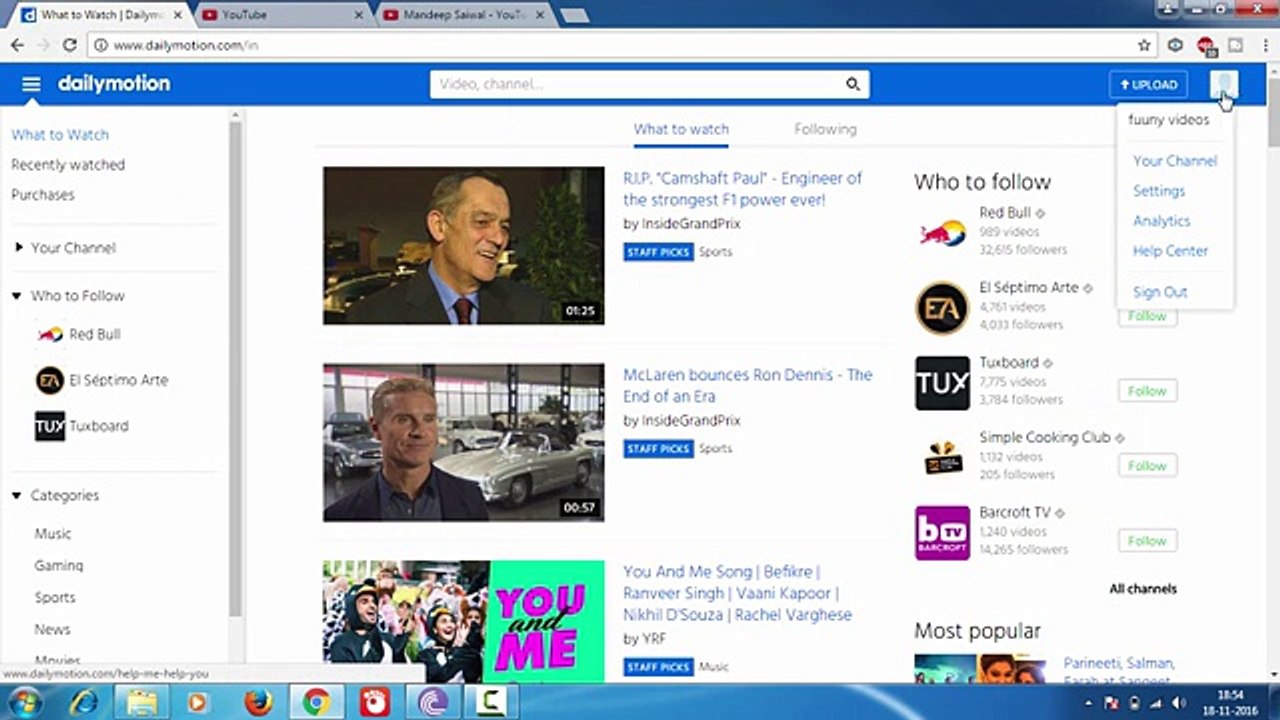This screenshot has height=720, width=1280.
Task: Collapse the Who to Follow sidebar section
Action: coord(17,296)
